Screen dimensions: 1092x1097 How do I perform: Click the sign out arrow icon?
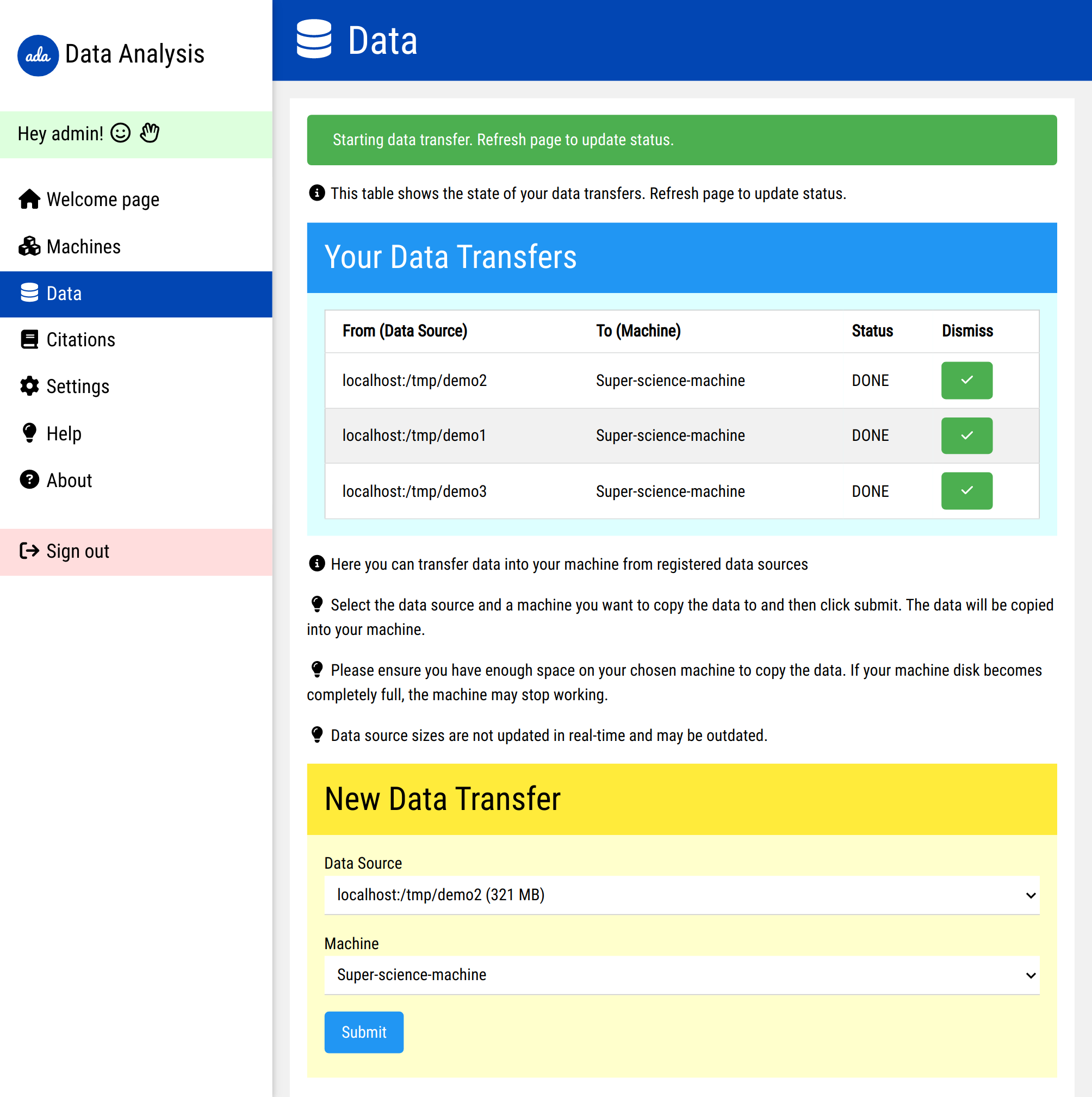pos(29,551)
